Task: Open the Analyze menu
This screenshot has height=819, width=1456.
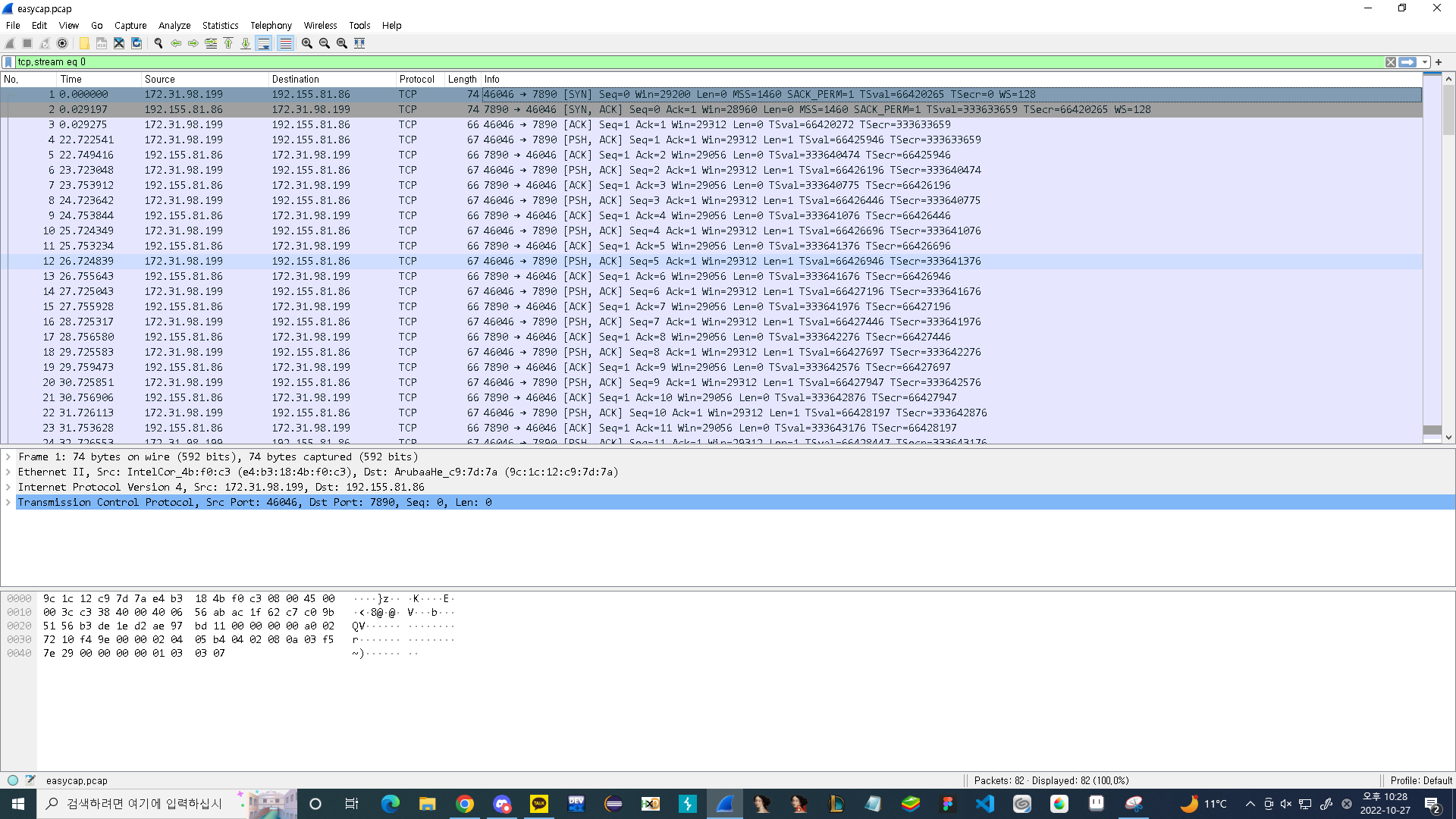Action: [174, 25]
